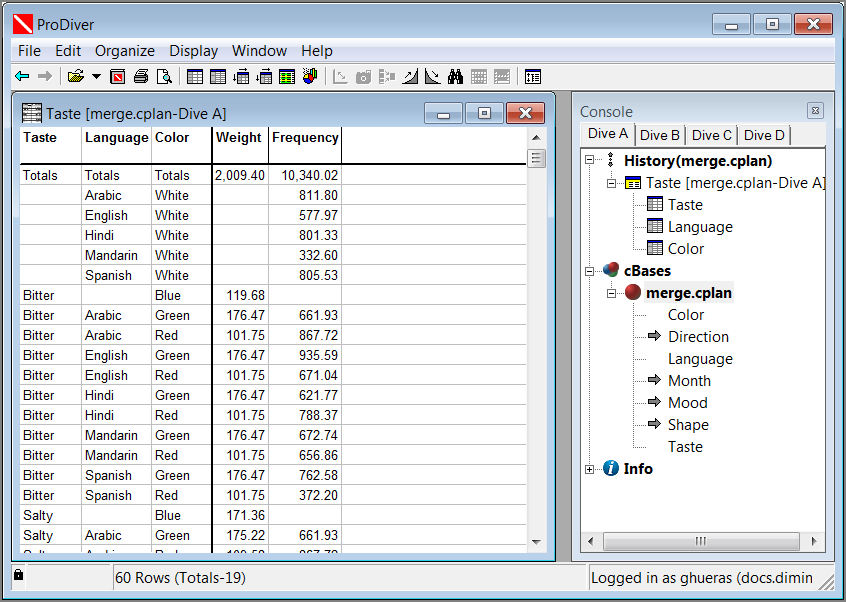Click the rightmost dialog toolbar icon
The width and height of the screenshot is (846, 602).
pyautogui.click(x=533, y=76)
